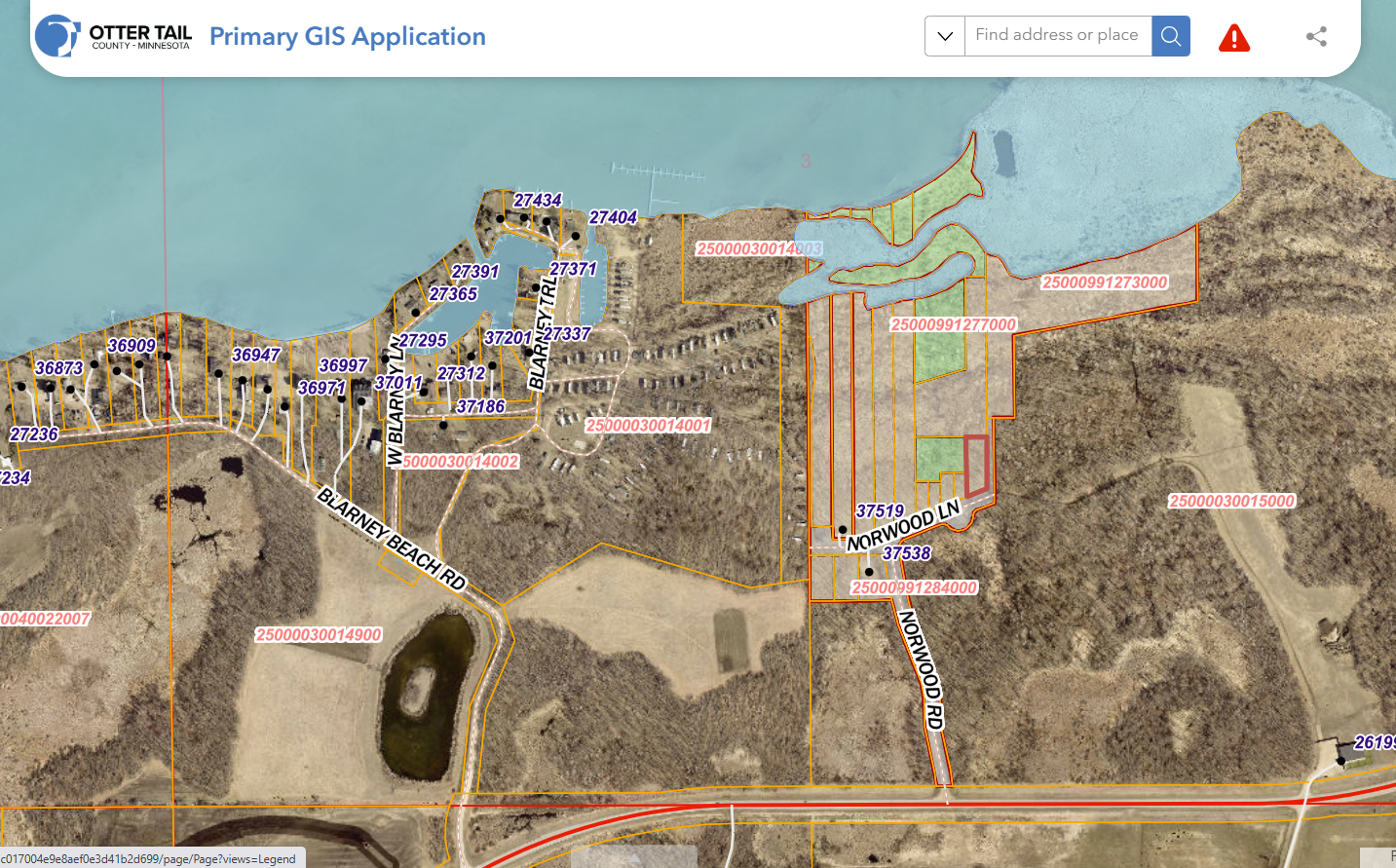Viewport: 1396px width, 868px height.
Task: Click the blue magnifier search button
Action: pos(1170,36)
